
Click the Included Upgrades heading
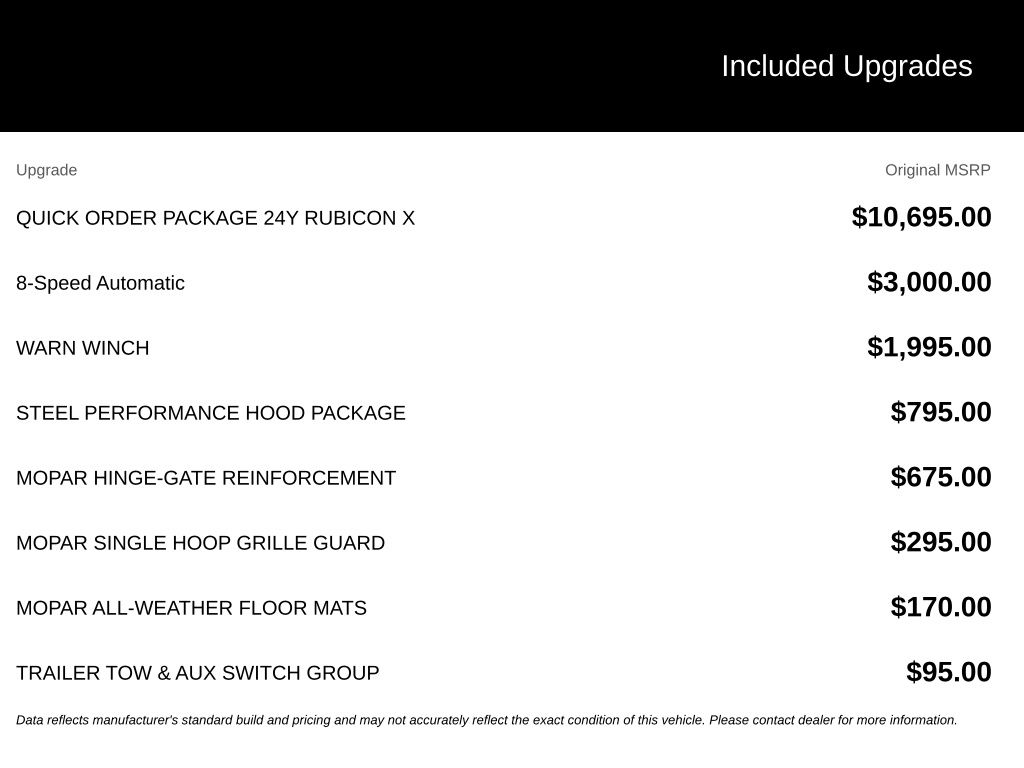[846, 66]
